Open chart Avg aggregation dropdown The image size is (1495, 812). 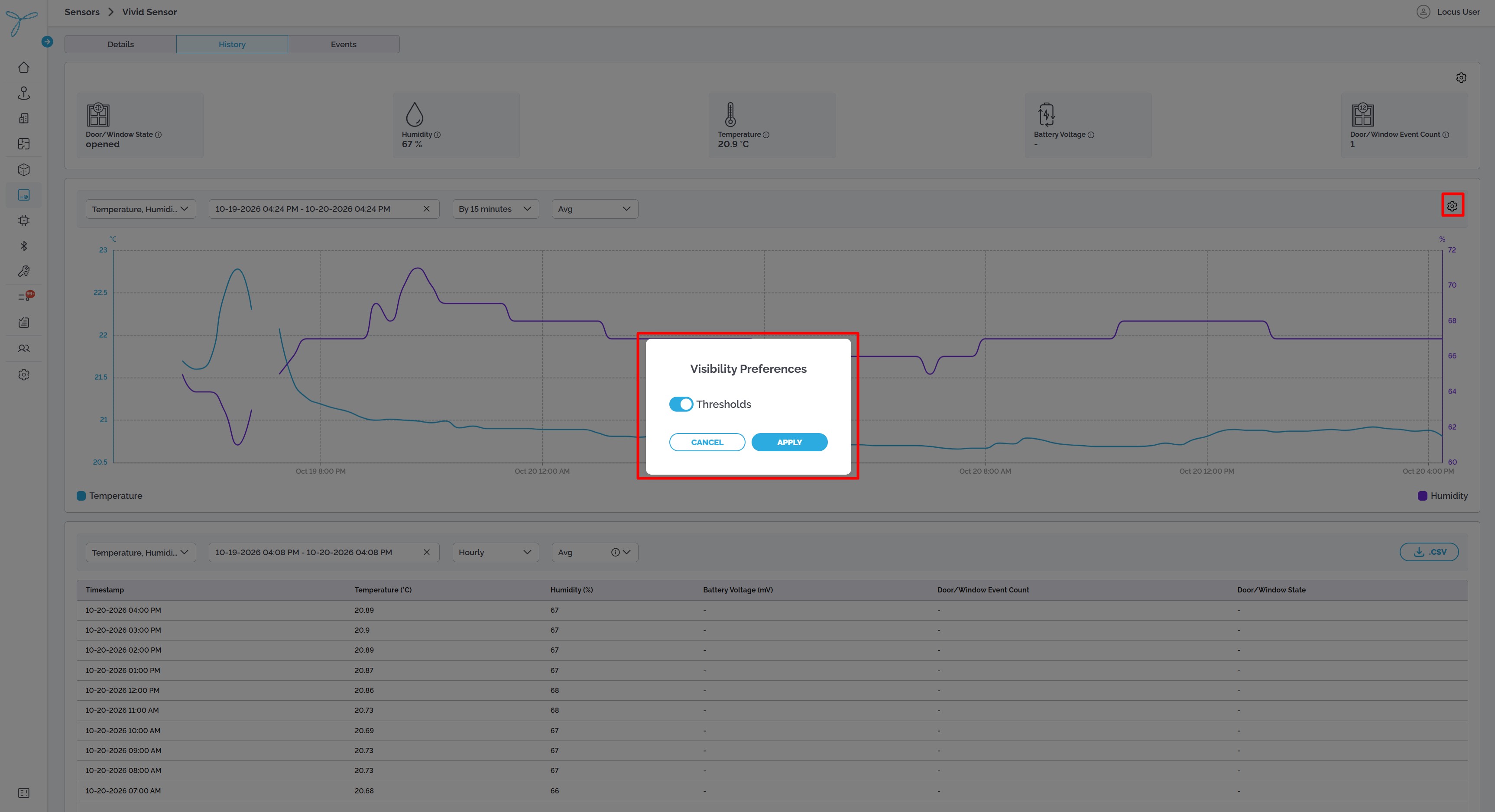pos(594,209)
